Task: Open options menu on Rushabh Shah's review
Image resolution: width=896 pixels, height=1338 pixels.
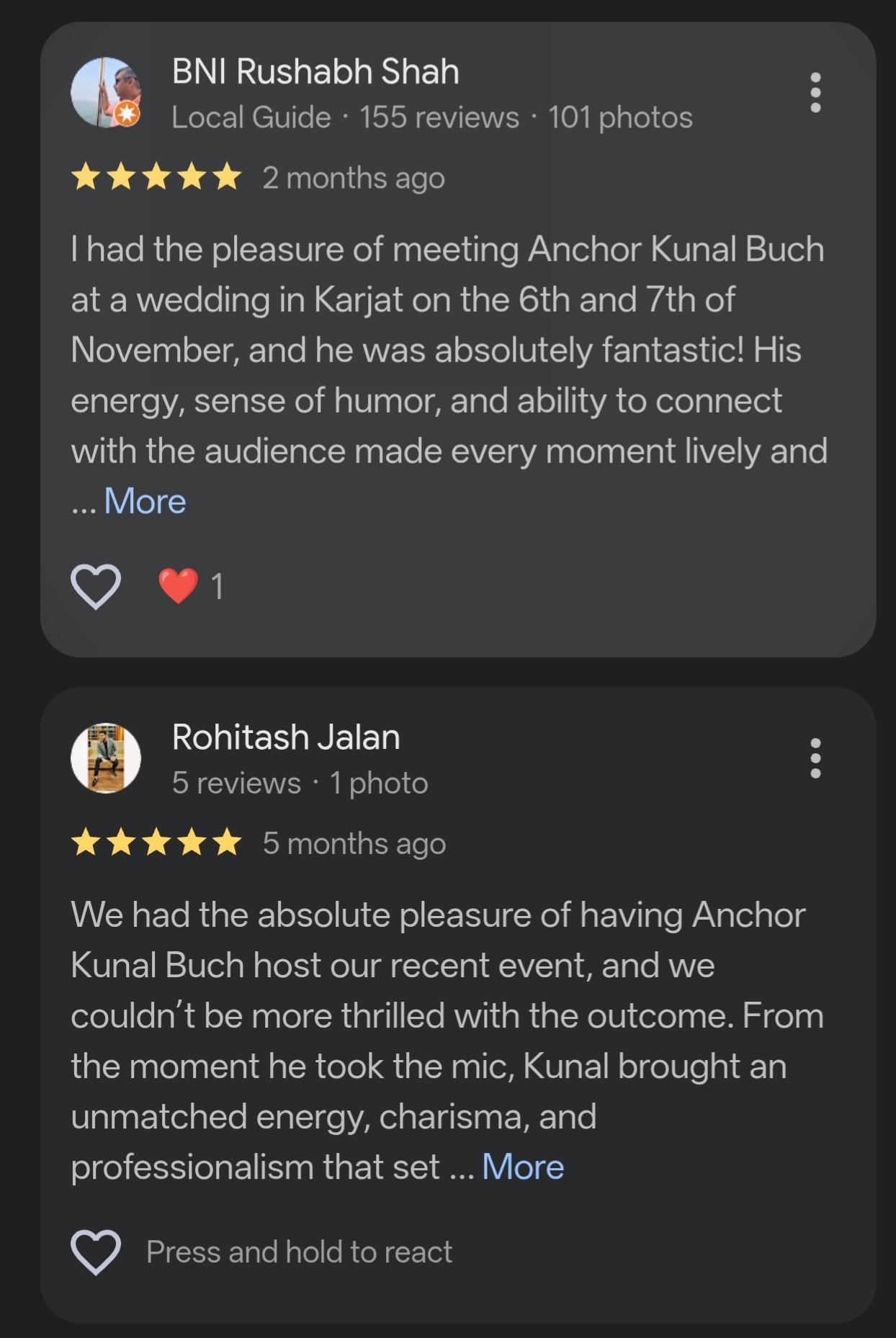Action: 815,92
